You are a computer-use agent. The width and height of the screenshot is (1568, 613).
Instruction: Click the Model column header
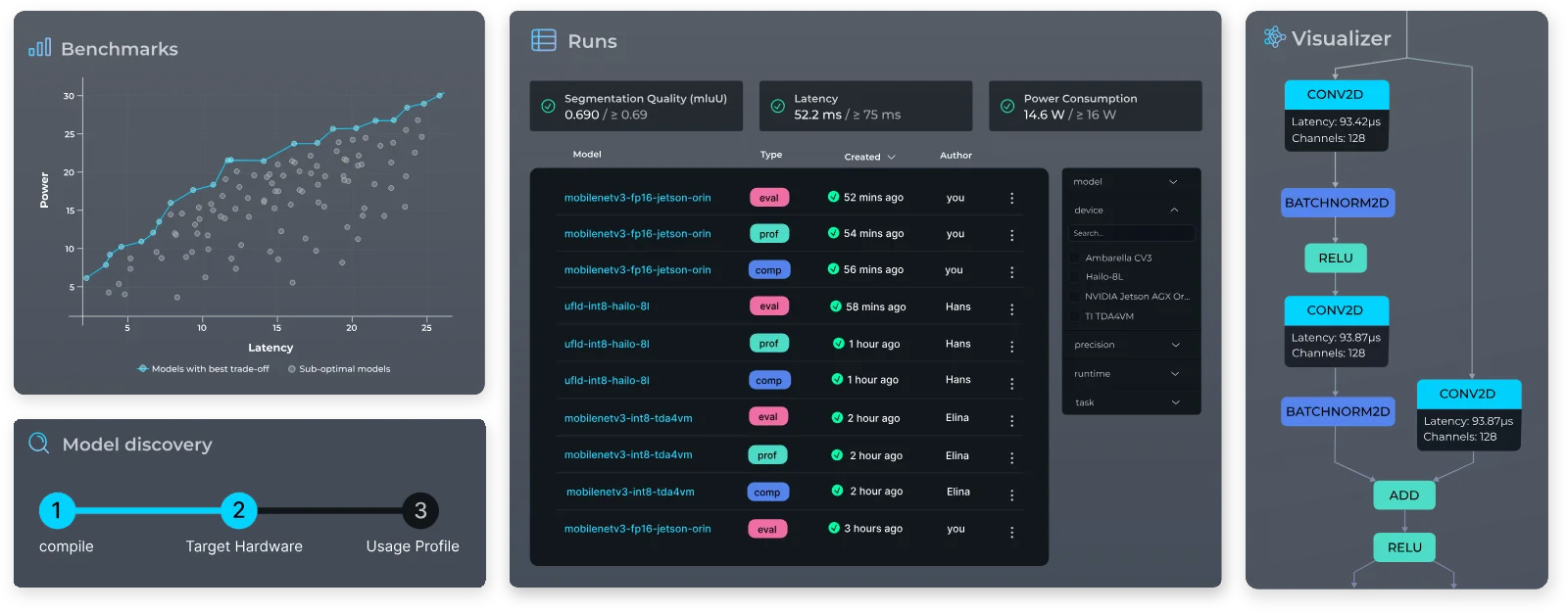pos(587,155)
